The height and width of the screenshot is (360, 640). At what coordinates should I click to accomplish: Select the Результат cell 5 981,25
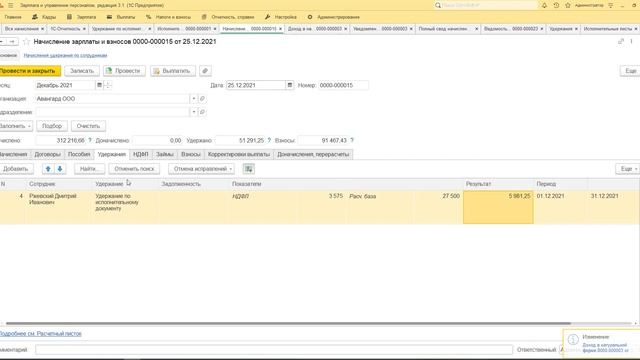pyautogui.click(x=498, y=207)
